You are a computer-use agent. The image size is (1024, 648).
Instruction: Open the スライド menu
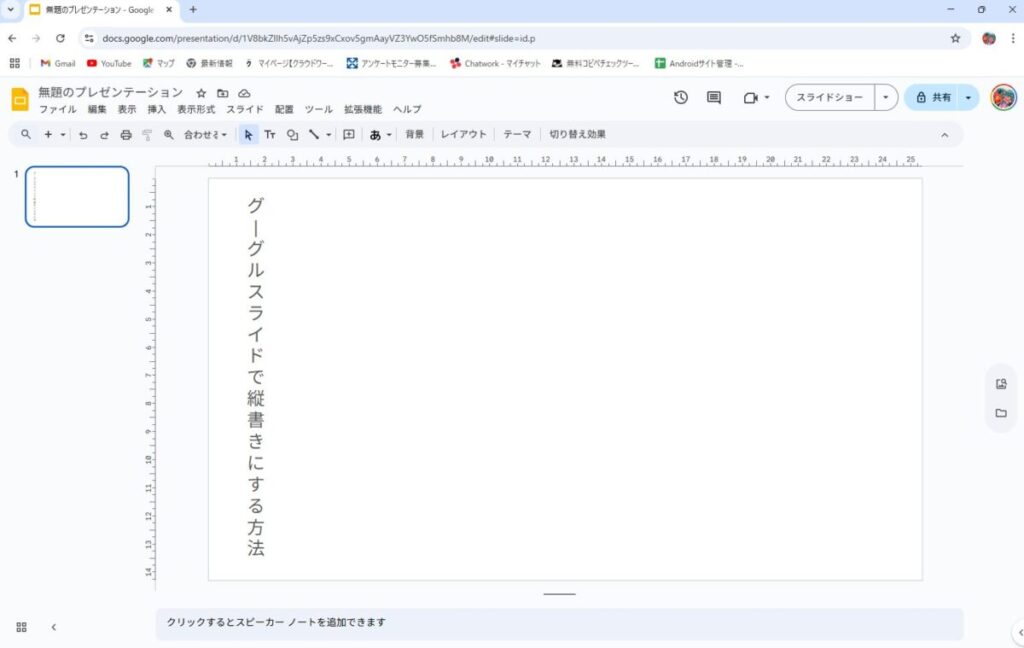coord(245,110)
